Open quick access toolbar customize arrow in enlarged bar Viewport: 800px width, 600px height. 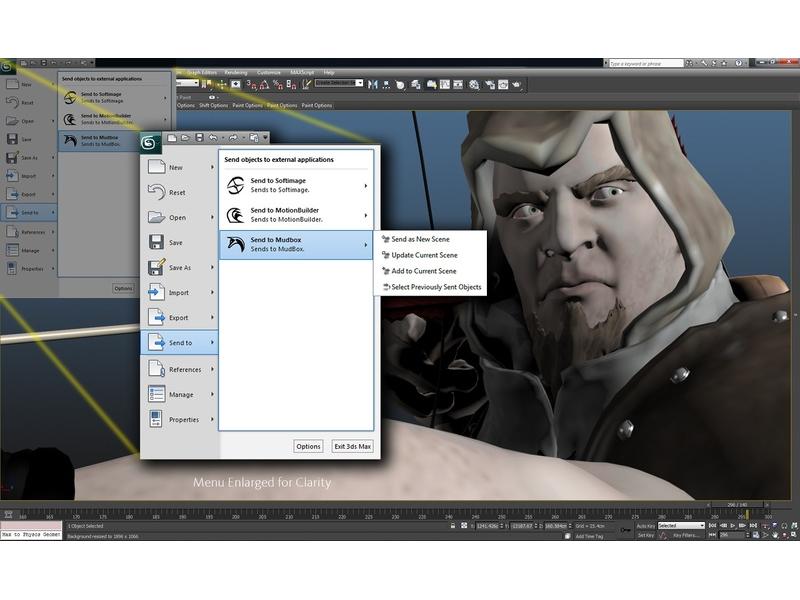[x=265, y=138]
